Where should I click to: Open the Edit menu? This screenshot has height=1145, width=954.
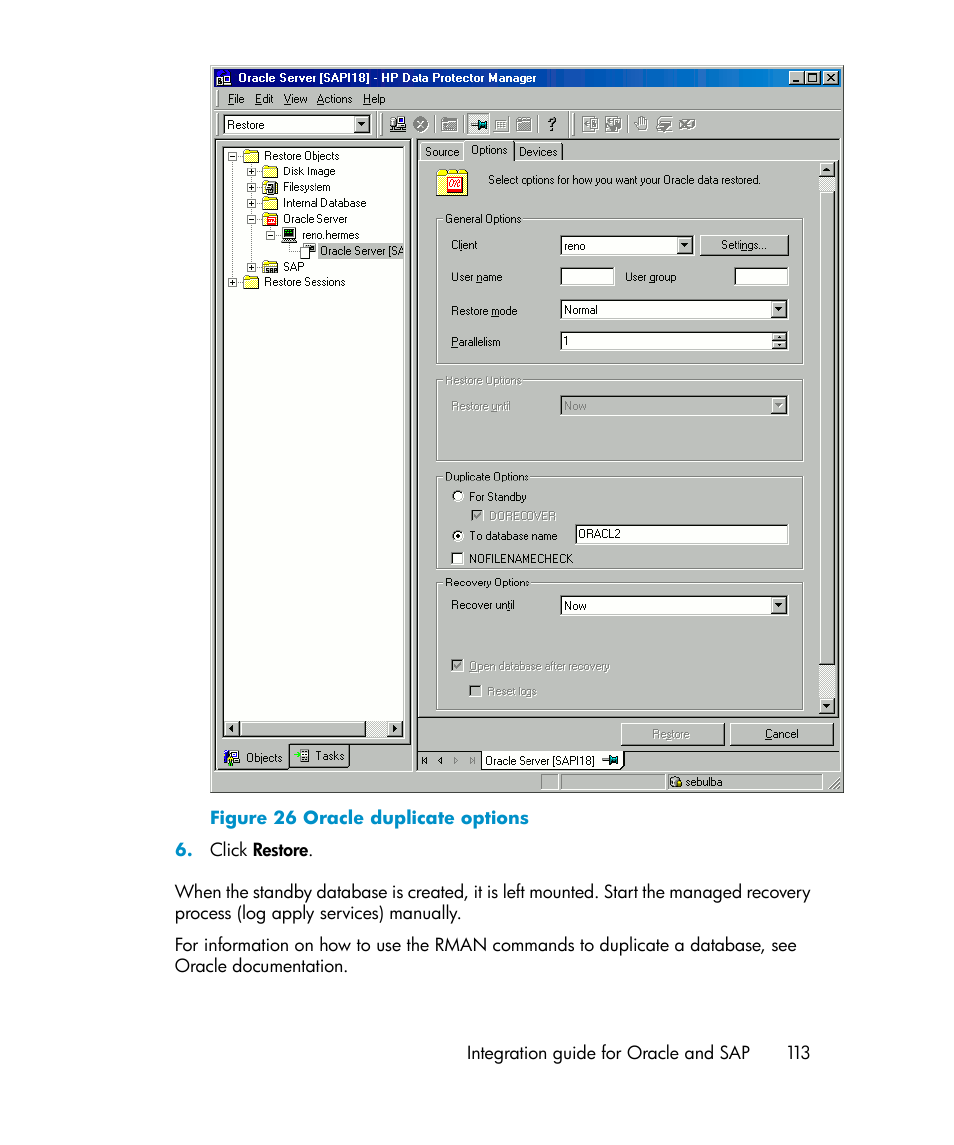(264, 99)
